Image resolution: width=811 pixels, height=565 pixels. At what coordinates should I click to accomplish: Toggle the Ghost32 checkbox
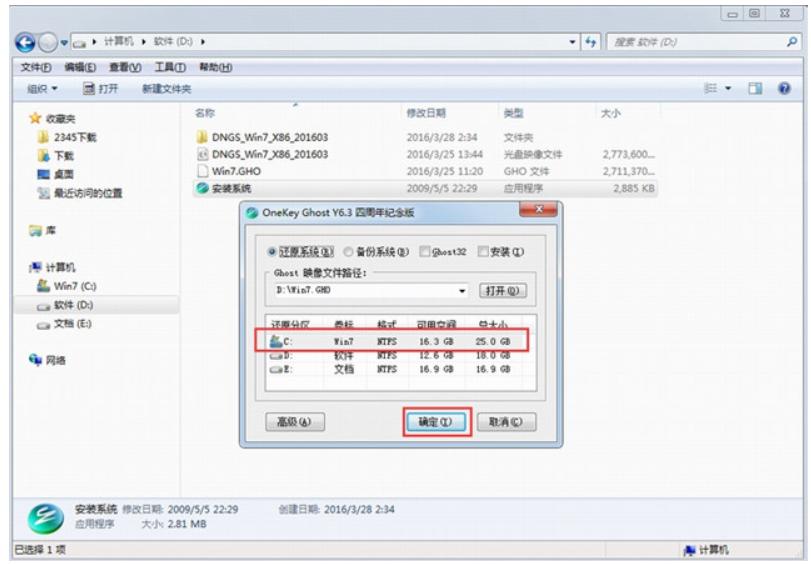pos(425,251)
